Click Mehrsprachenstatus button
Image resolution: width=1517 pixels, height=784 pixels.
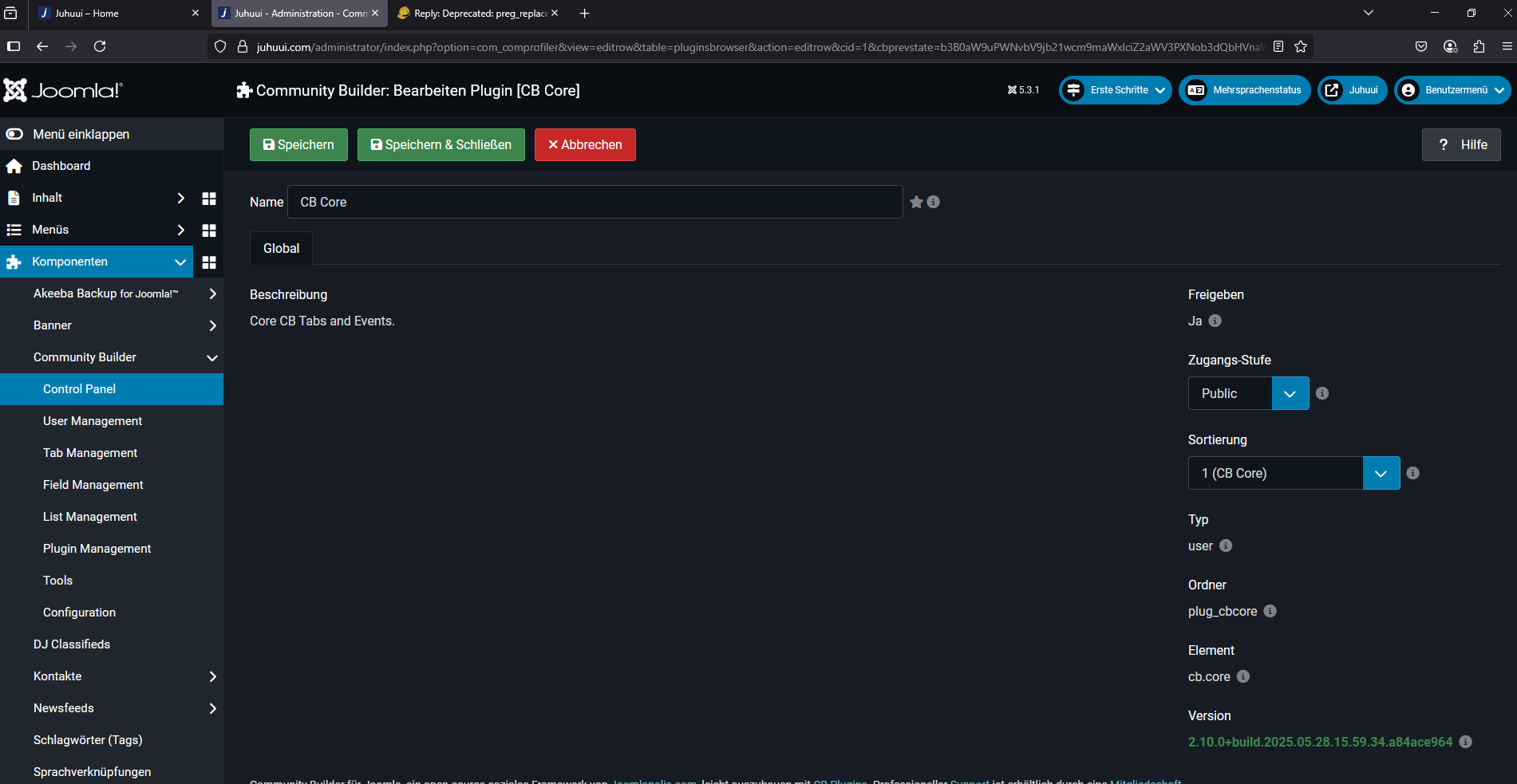click(1244, 90)
